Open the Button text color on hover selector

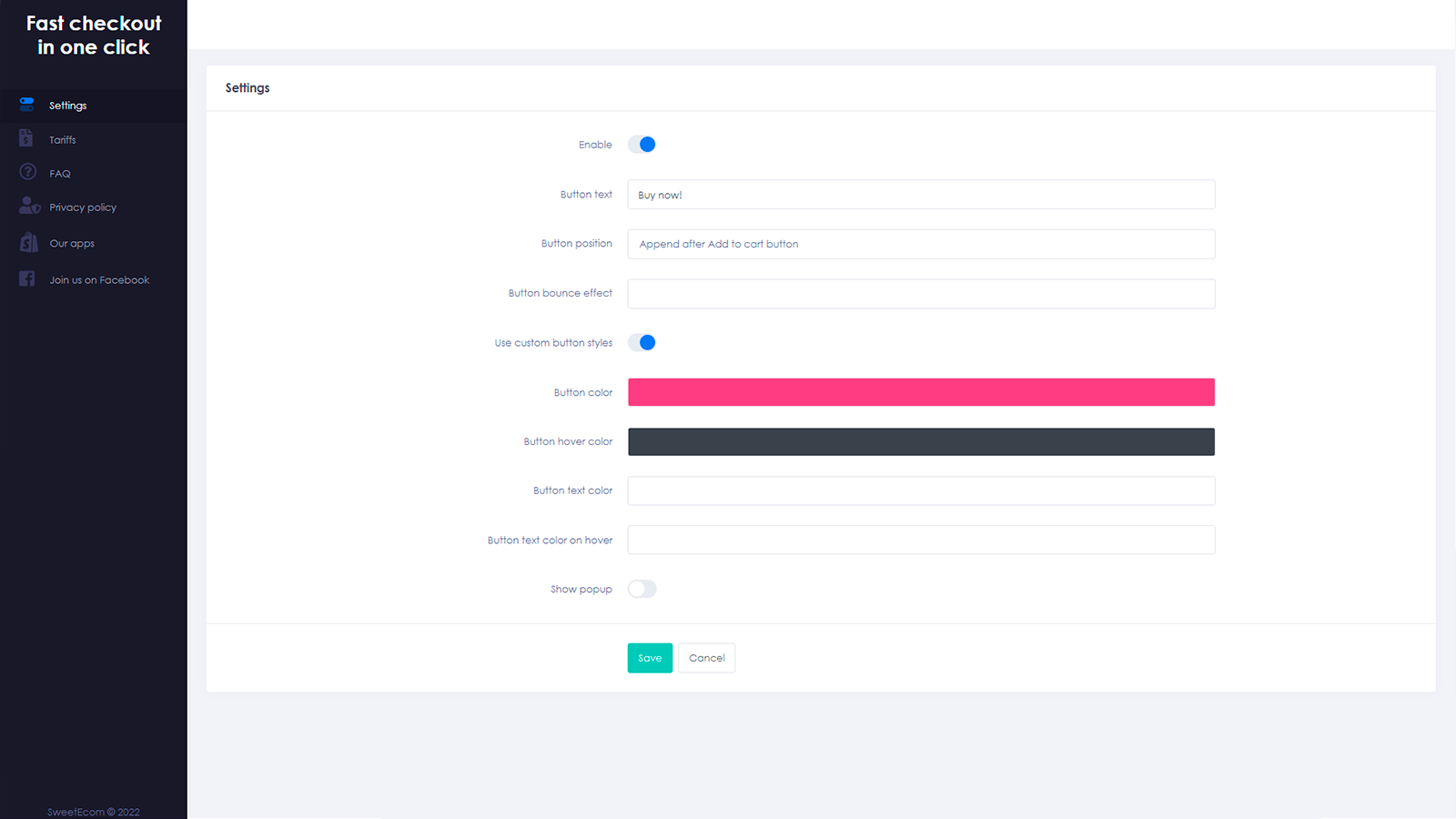pyautogui.click(x=921, y=540)
